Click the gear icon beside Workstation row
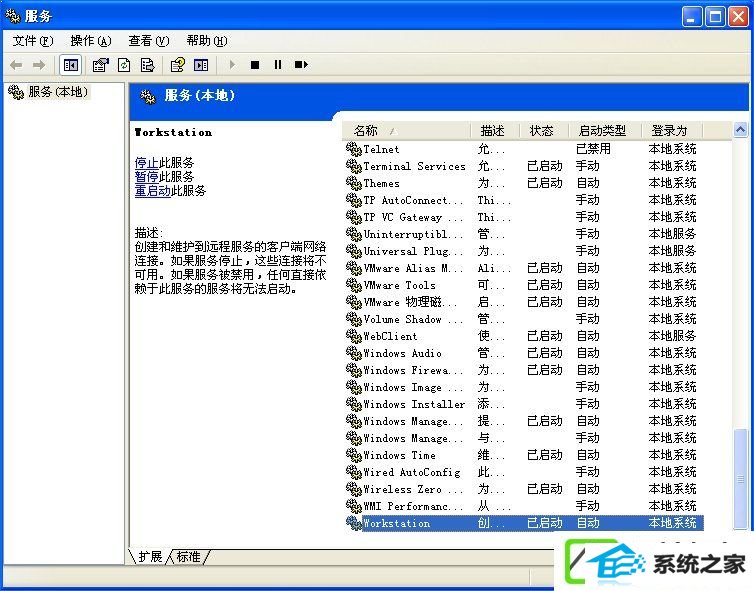Screen dimensions: 754x591 (353, 523)
